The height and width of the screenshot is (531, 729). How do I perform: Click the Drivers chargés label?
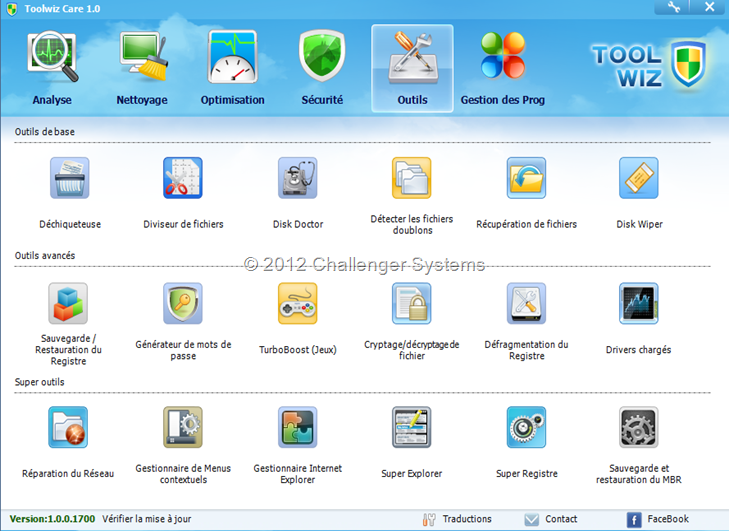pyautogui.click(x=638, y=350)
